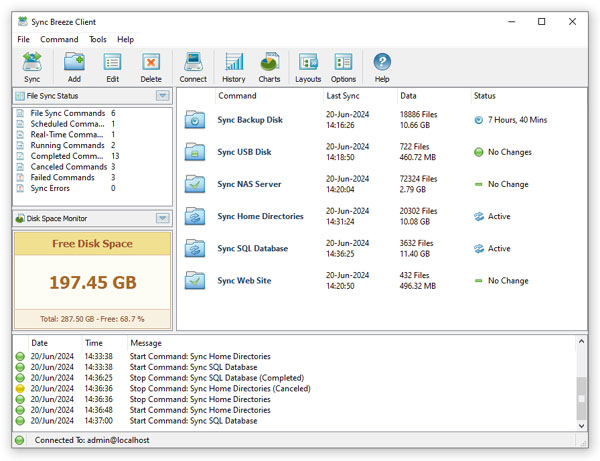This screenshot has width=600, height=461.
Task: Click the green connection status icon
Action: [x=20, y=440]
